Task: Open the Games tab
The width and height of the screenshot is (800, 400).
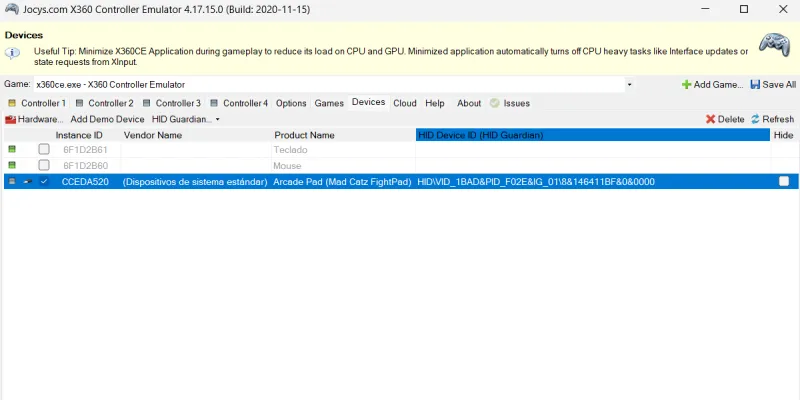Action: tap(329, 103)
